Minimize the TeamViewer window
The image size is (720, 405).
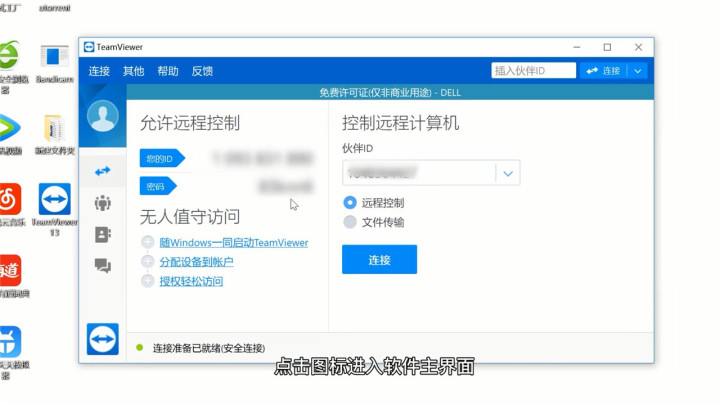coord(577,47)
